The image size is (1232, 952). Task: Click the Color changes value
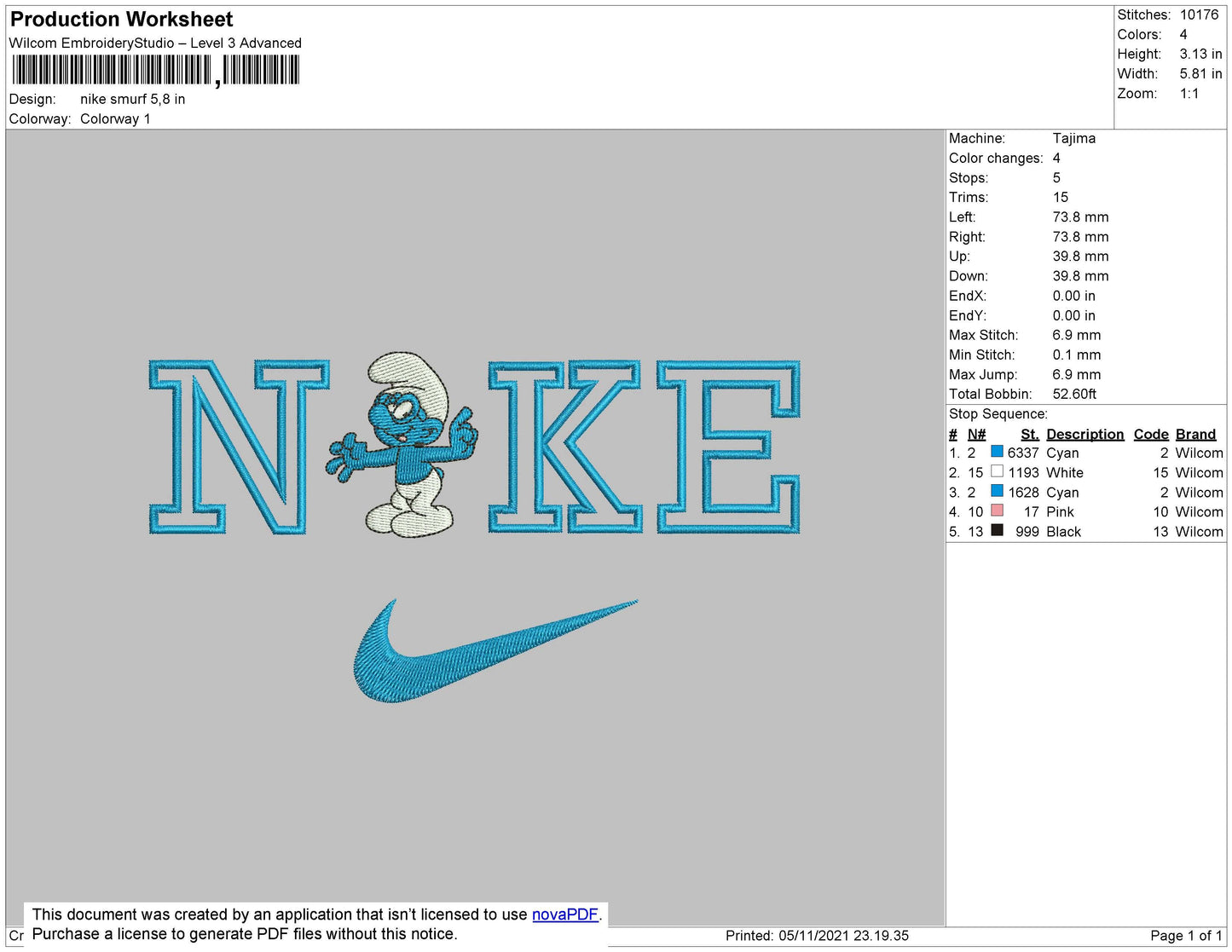(x=1056, y=158)
